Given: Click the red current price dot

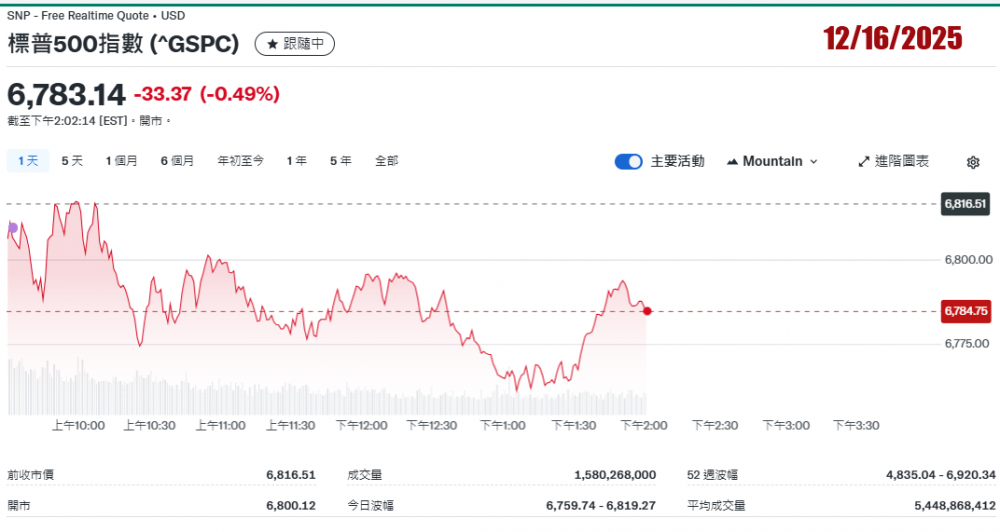Looking at the screenshot, I should click(x=648, y=311).
